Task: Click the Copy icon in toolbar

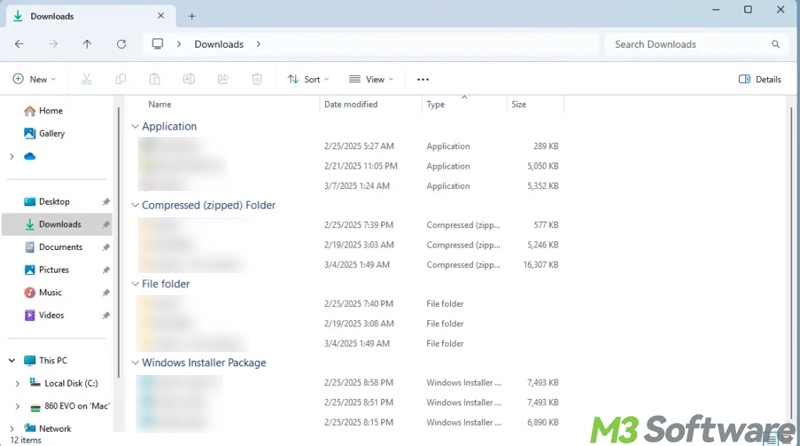Action: [x=121, y=79]
